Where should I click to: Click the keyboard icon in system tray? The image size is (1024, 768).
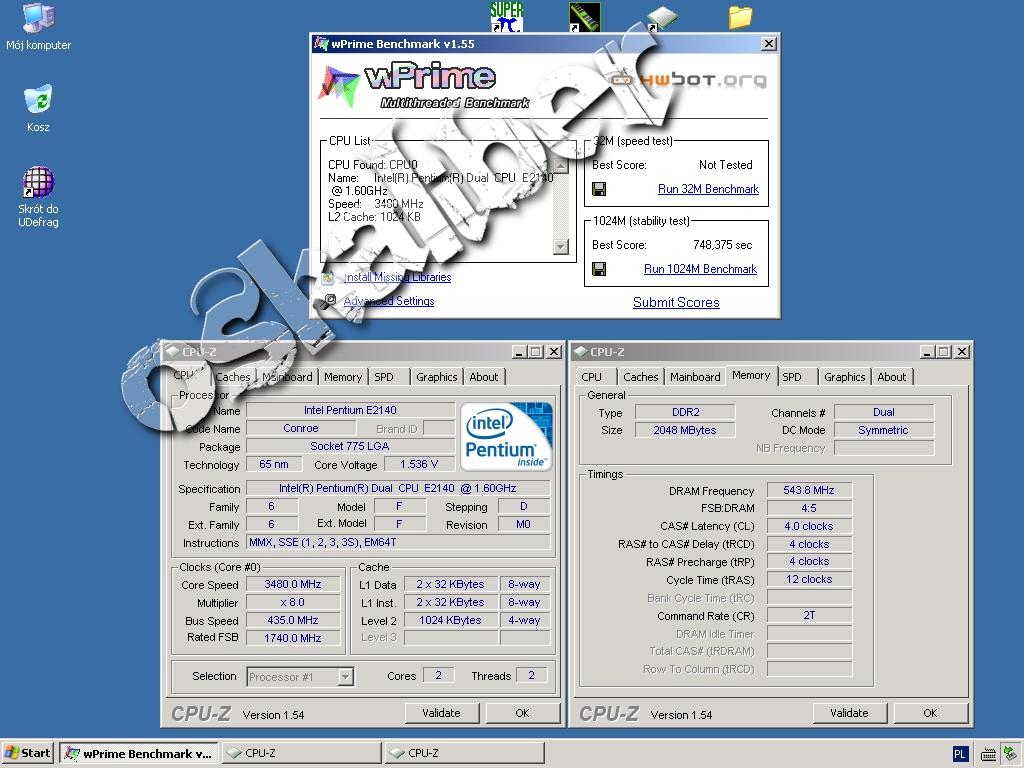pyautogui.click(x=988, y=754)
